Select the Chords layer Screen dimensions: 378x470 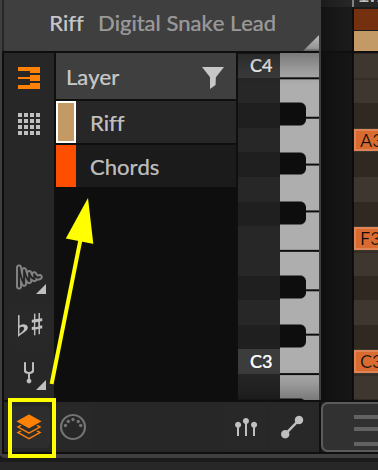[x=146, y=166]
